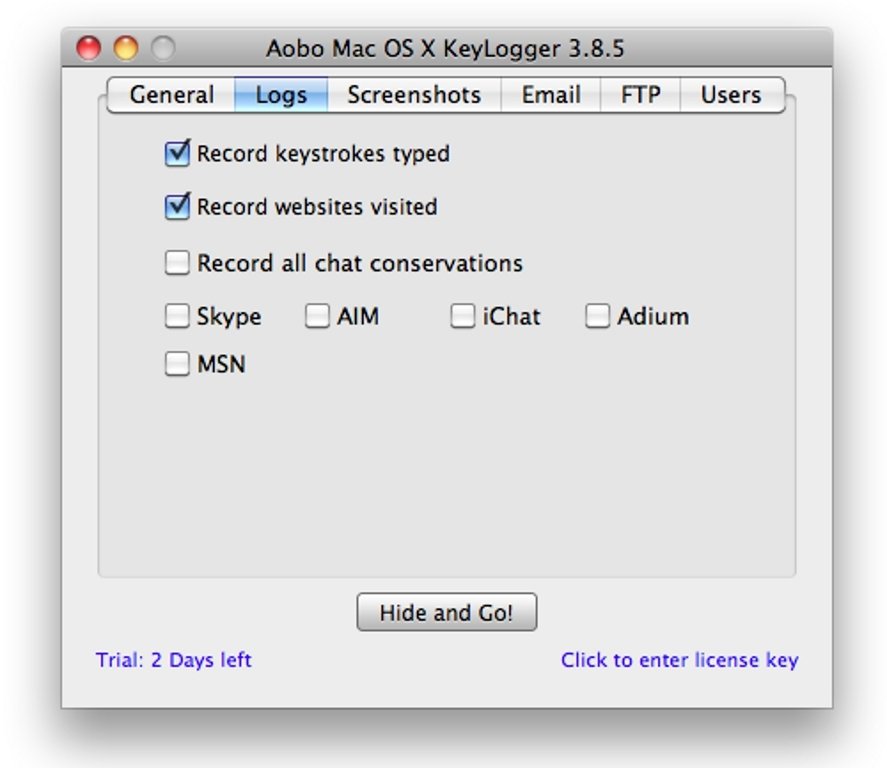
Task: Uncheck Record keystrokes typed
Action: click(x=177, y=154)
